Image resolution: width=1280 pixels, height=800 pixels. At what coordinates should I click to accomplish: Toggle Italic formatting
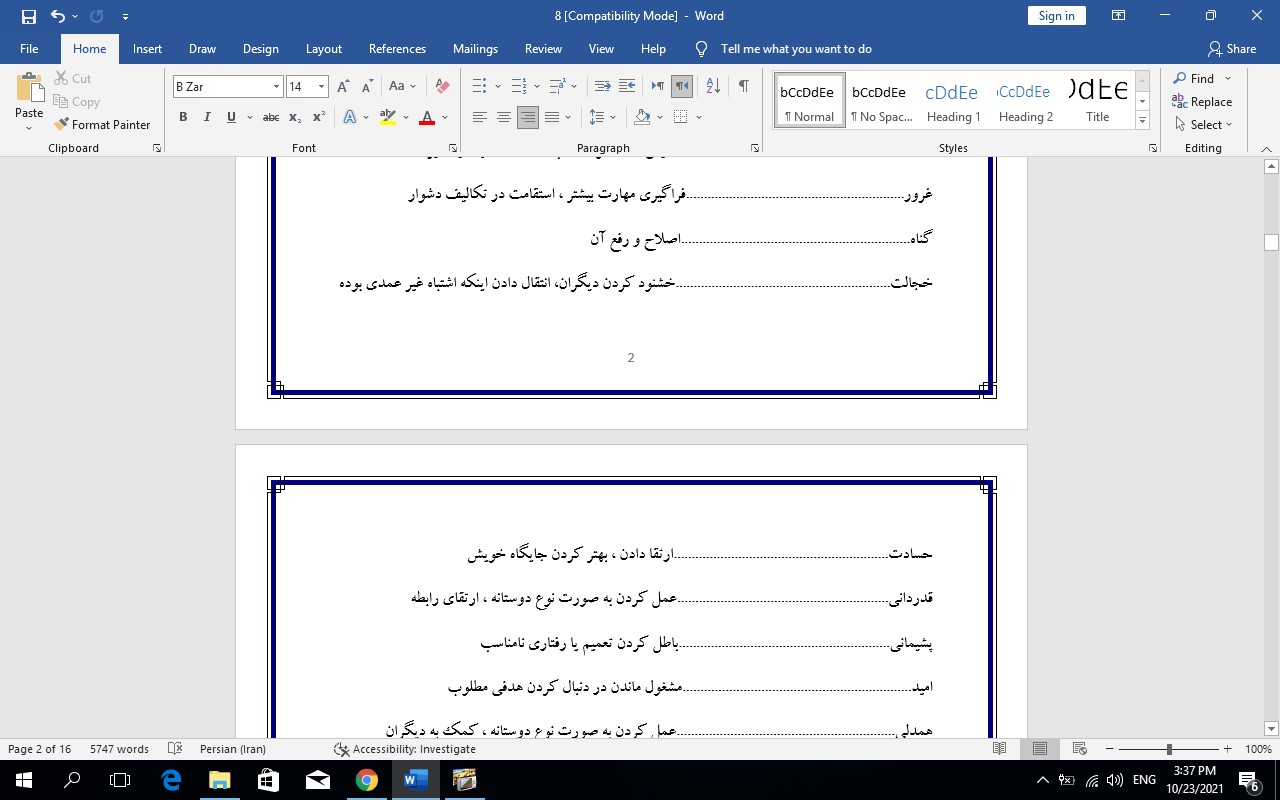pos(207,118)
